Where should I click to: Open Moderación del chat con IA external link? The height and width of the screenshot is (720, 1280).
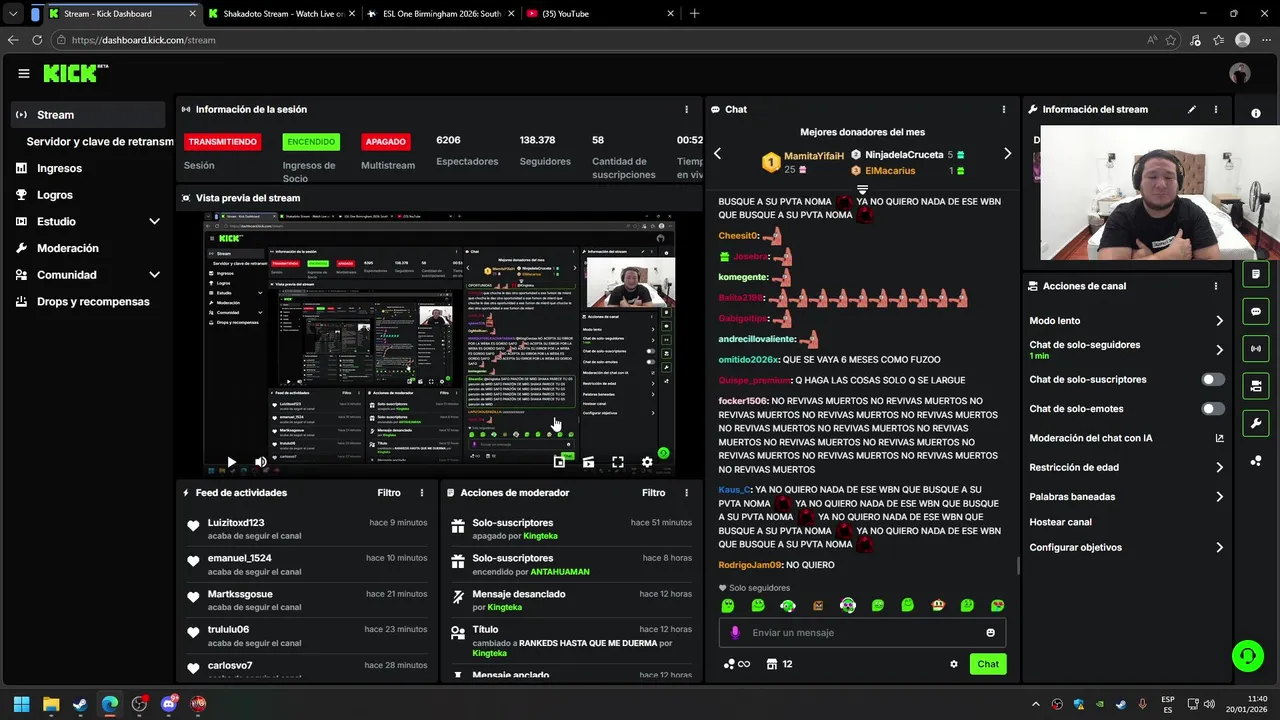(1219, 438)
